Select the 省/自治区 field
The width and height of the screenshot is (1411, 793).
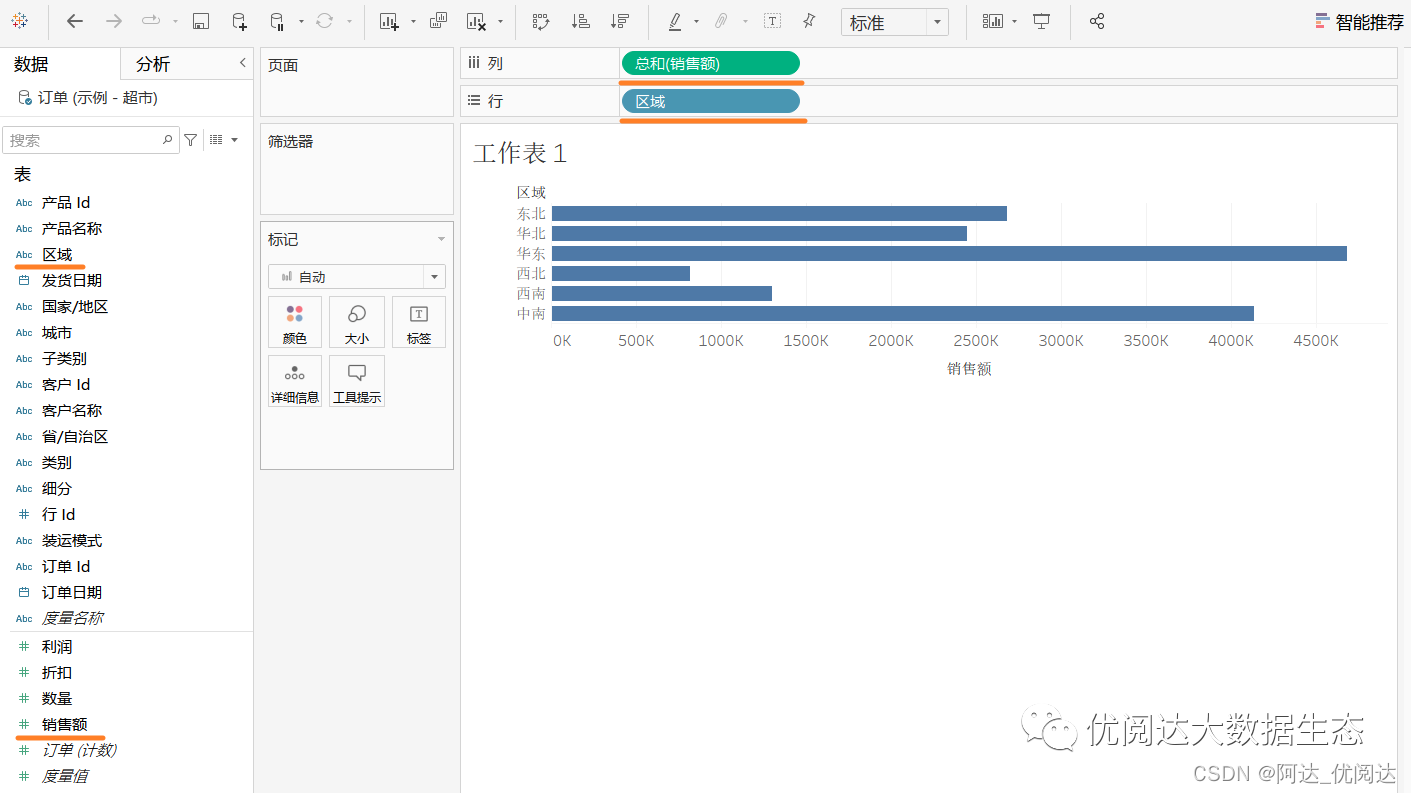(75, 436)
